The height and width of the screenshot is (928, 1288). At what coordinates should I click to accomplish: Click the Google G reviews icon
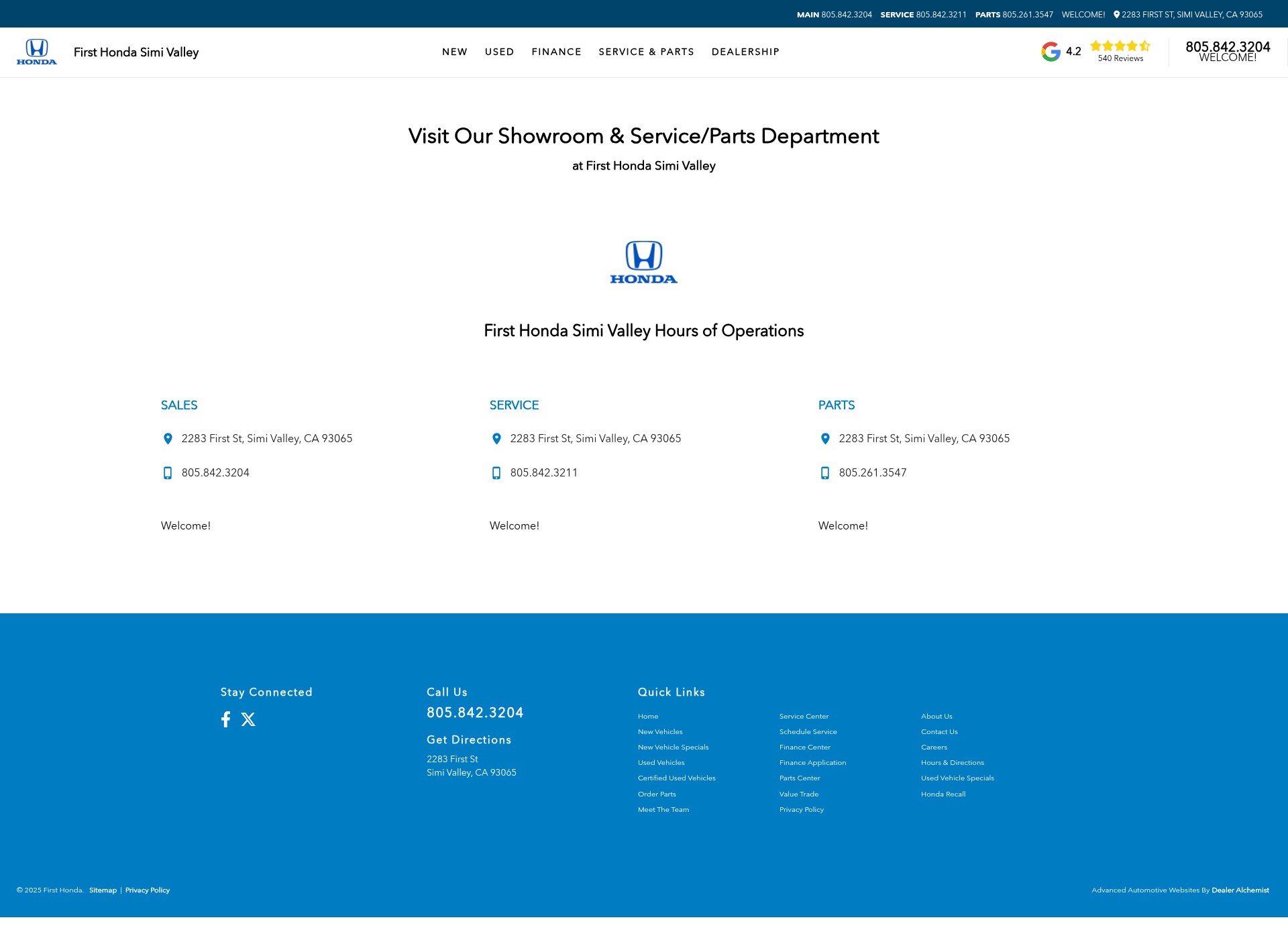coord(1051,52)
